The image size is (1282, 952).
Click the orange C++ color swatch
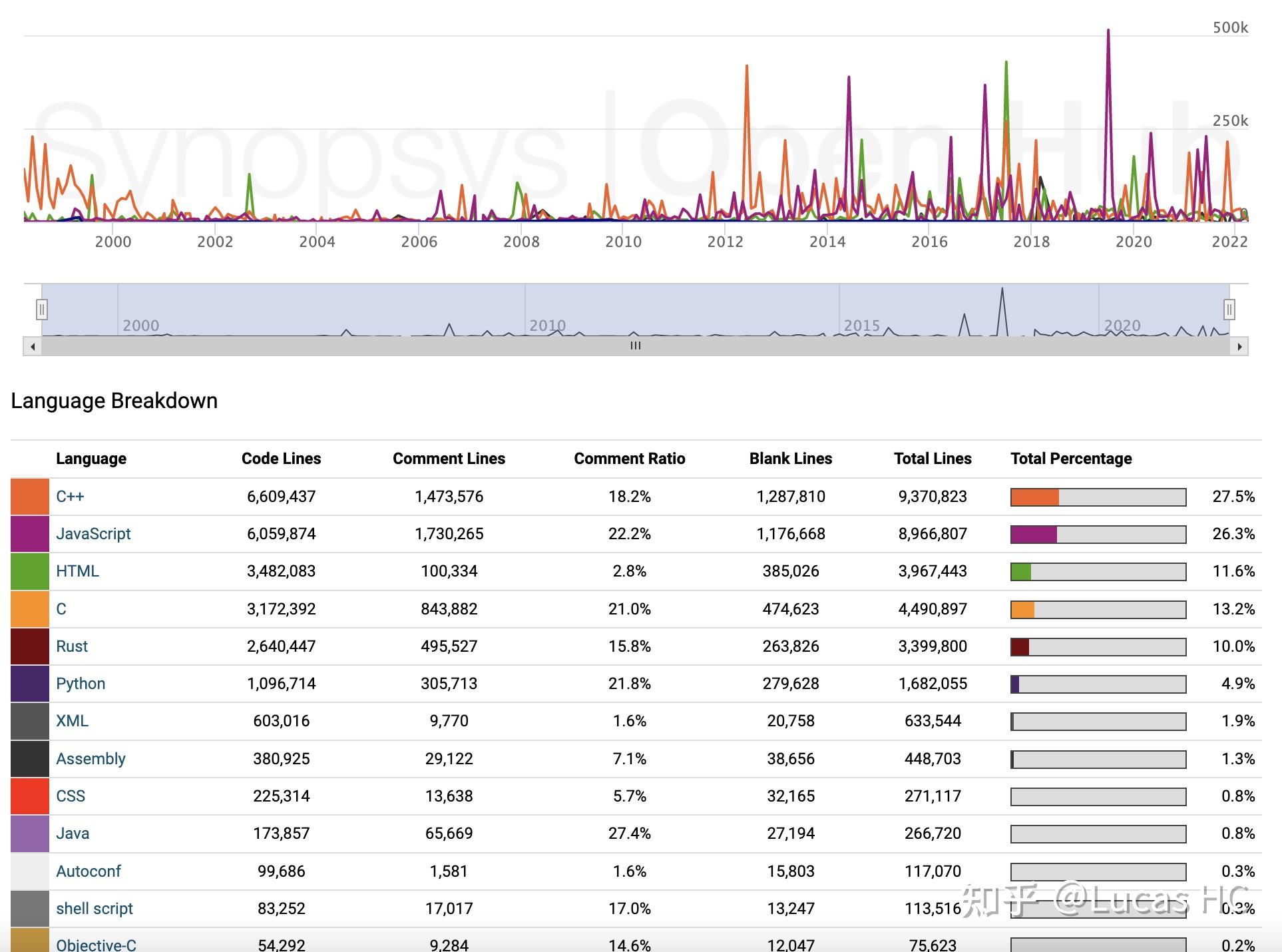click(x=30, y=497)
